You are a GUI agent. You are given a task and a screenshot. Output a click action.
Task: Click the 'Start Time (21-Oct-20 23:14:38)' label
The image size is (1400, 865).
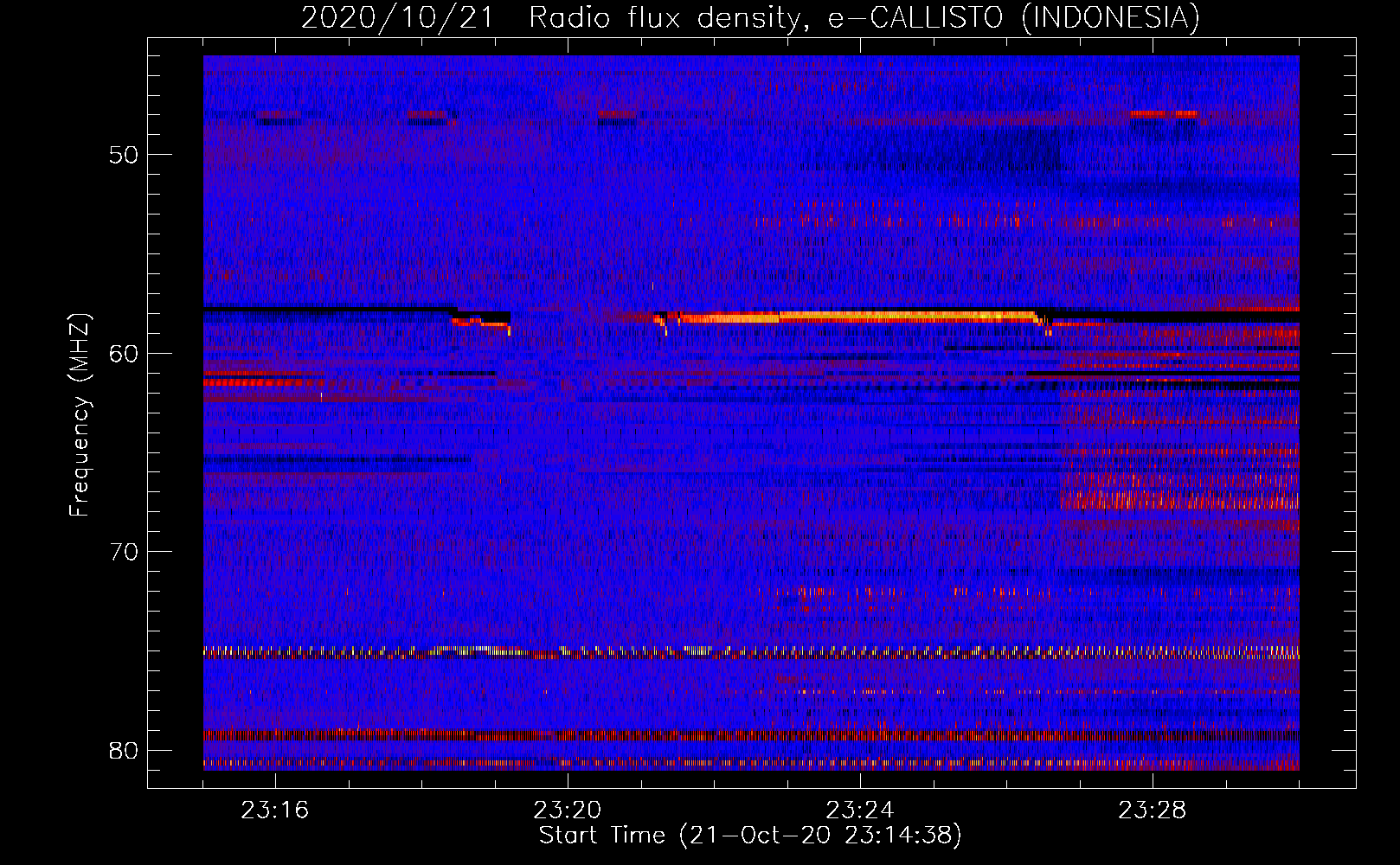[750, 836]
